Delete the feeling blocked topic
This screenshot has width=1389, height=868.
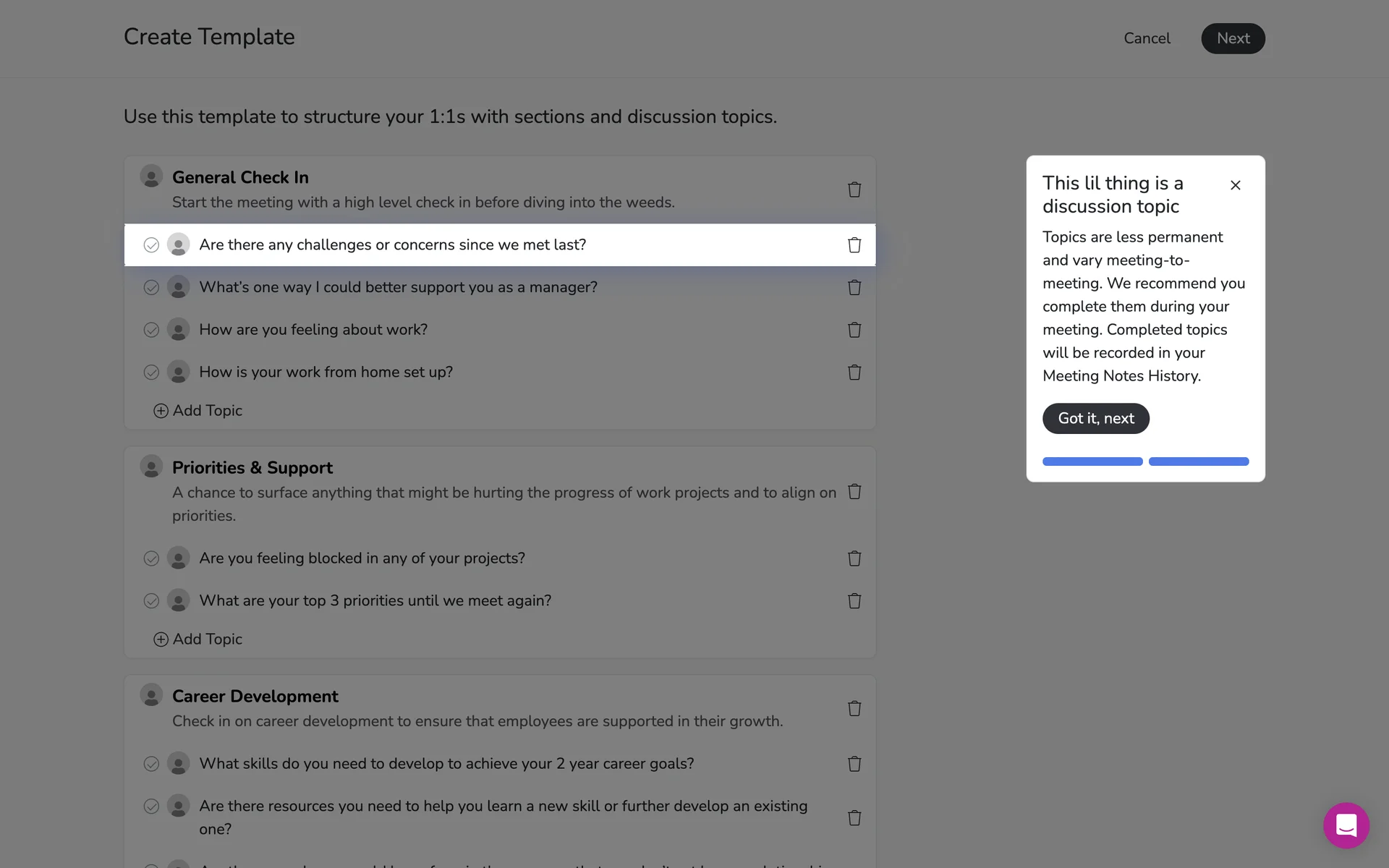(854, 558)
